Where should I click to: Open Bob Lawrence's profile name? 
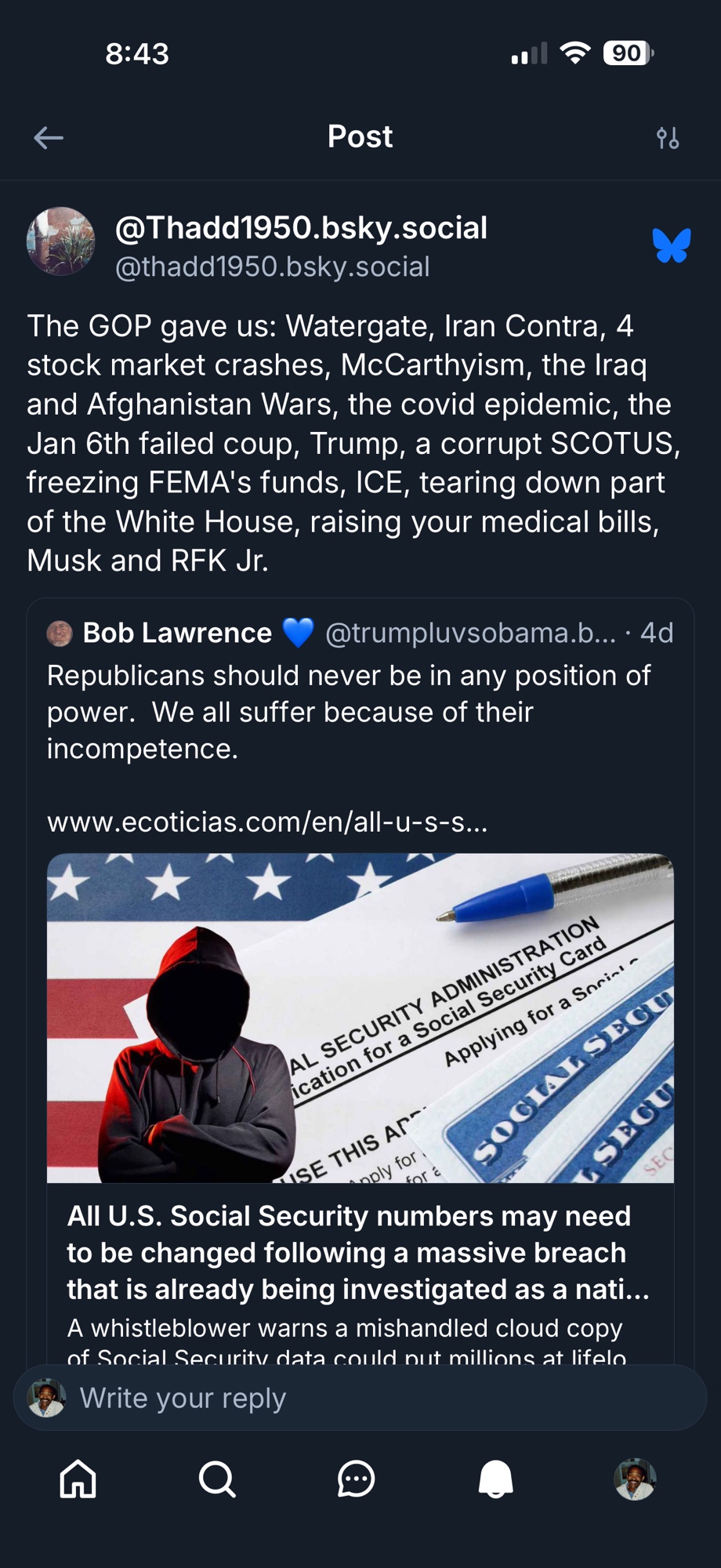[x=177, y=633]
